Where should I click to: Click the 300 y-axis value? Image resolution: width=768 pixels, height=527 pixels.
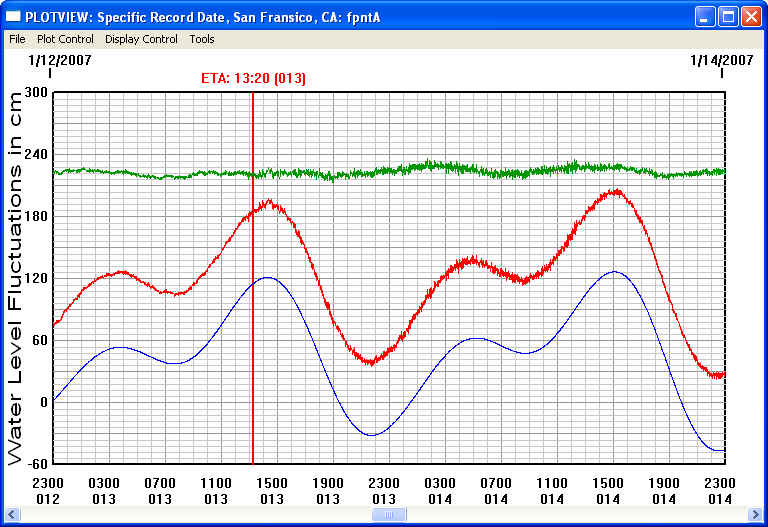click(36, 93)
